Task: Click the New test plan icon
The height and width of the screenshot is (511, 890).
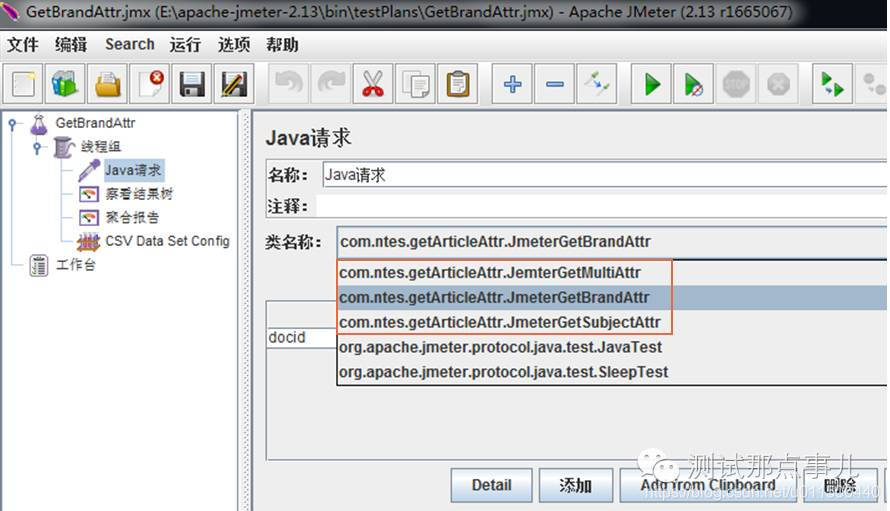Action: [24, 84]
